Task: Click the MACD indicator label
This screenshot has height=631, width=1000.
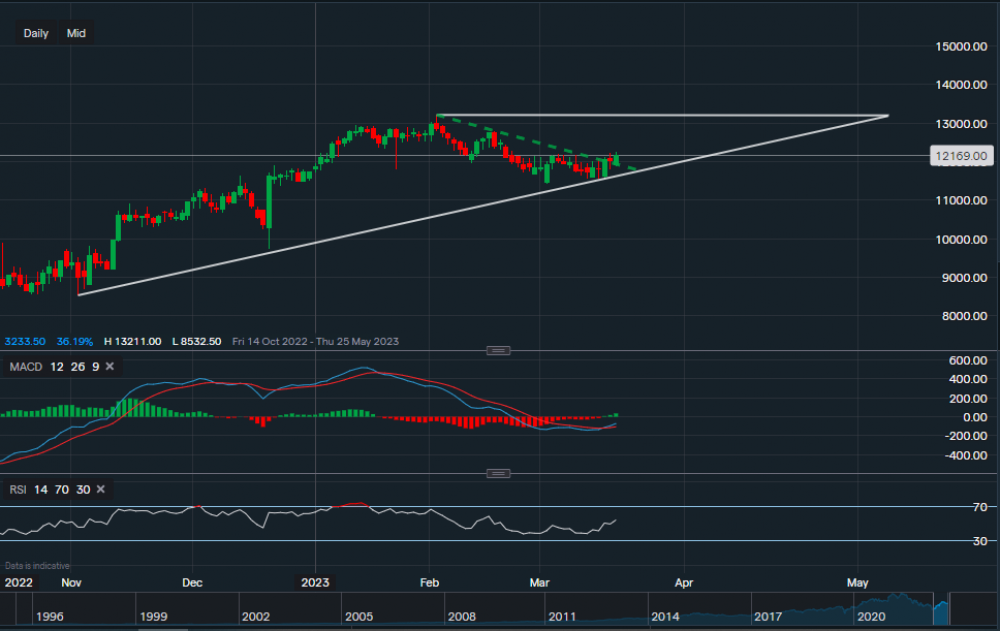Action: point(26,367)
